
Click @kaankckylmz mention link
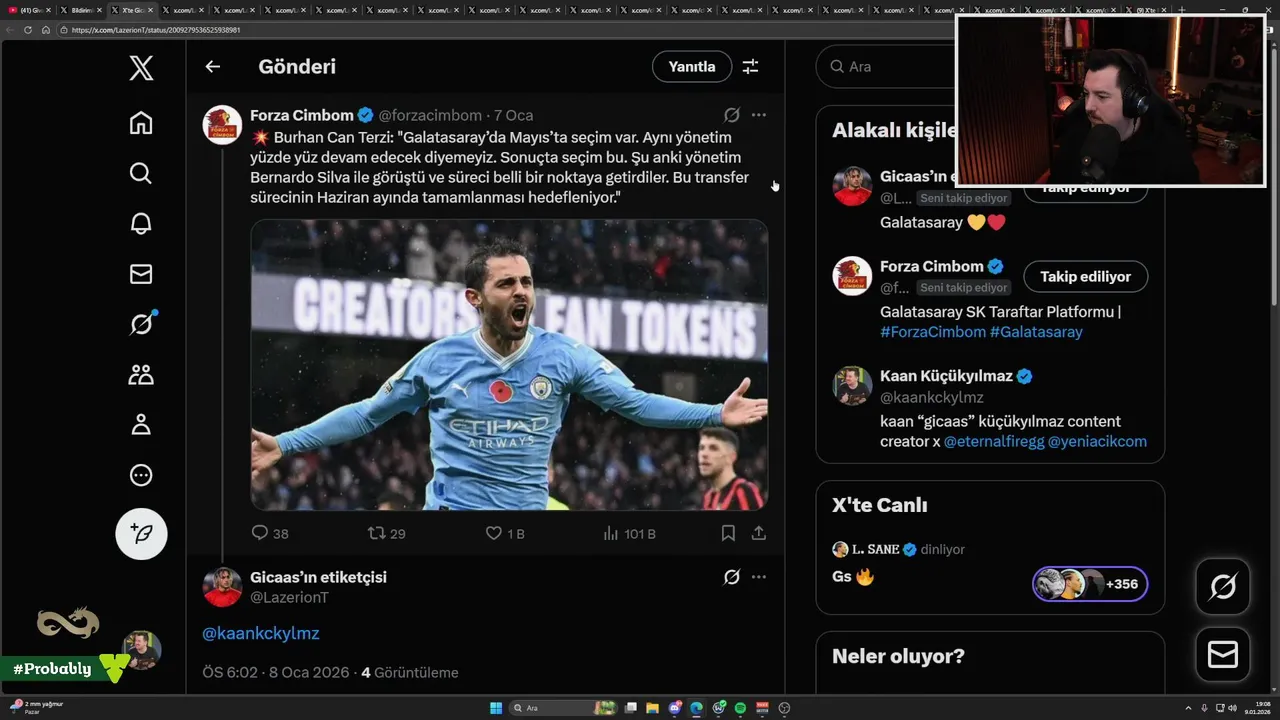tap(261, 633)
